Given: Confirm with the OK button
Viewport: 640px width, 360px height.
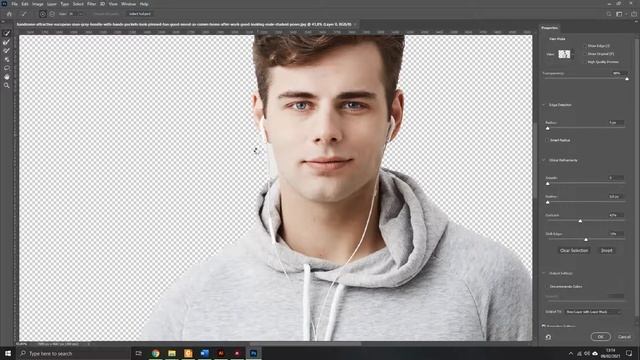Looking at the screenshot, I should click(600, 337).
